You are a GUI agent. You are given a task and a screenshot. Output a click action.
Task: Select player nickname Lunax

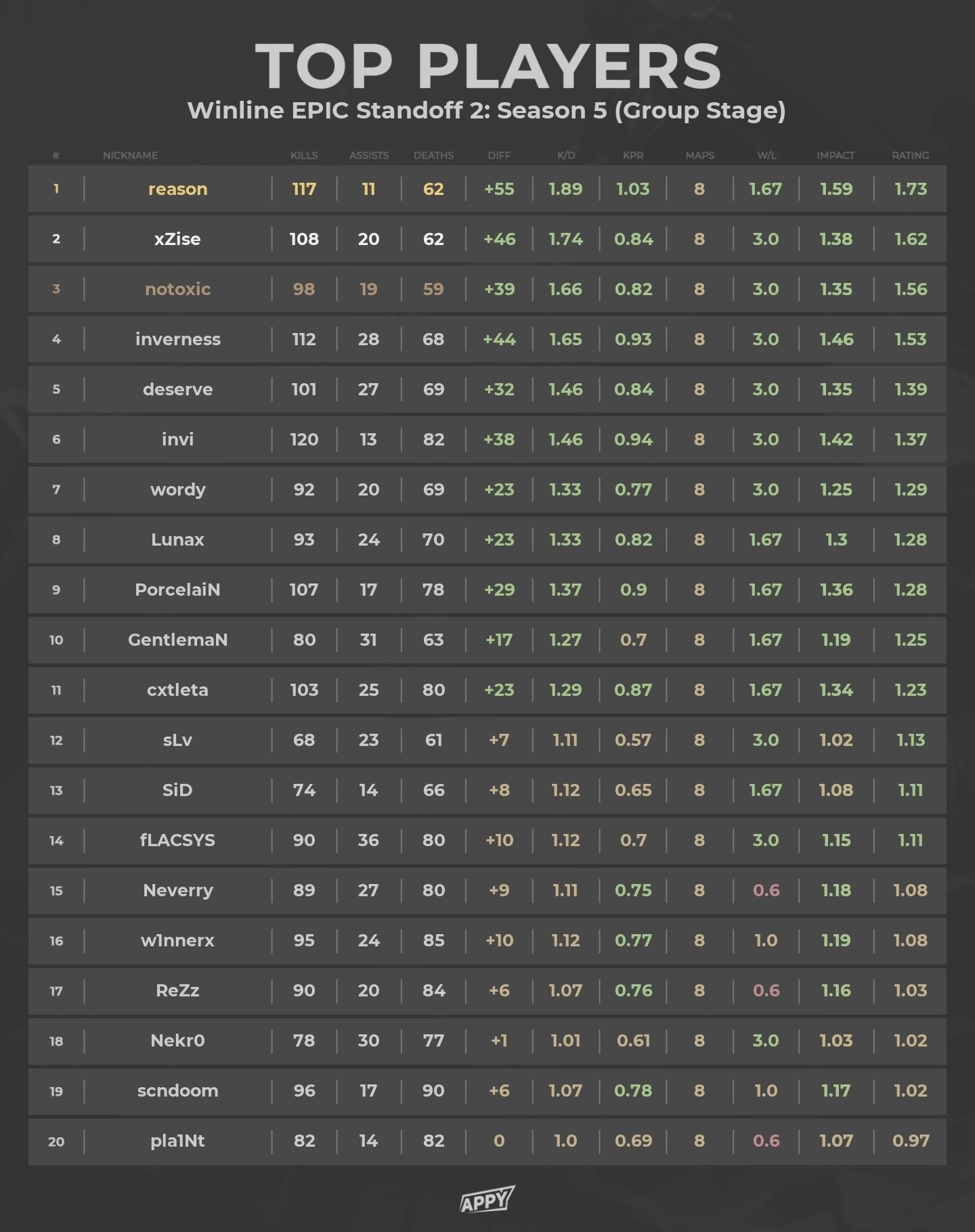177,540
